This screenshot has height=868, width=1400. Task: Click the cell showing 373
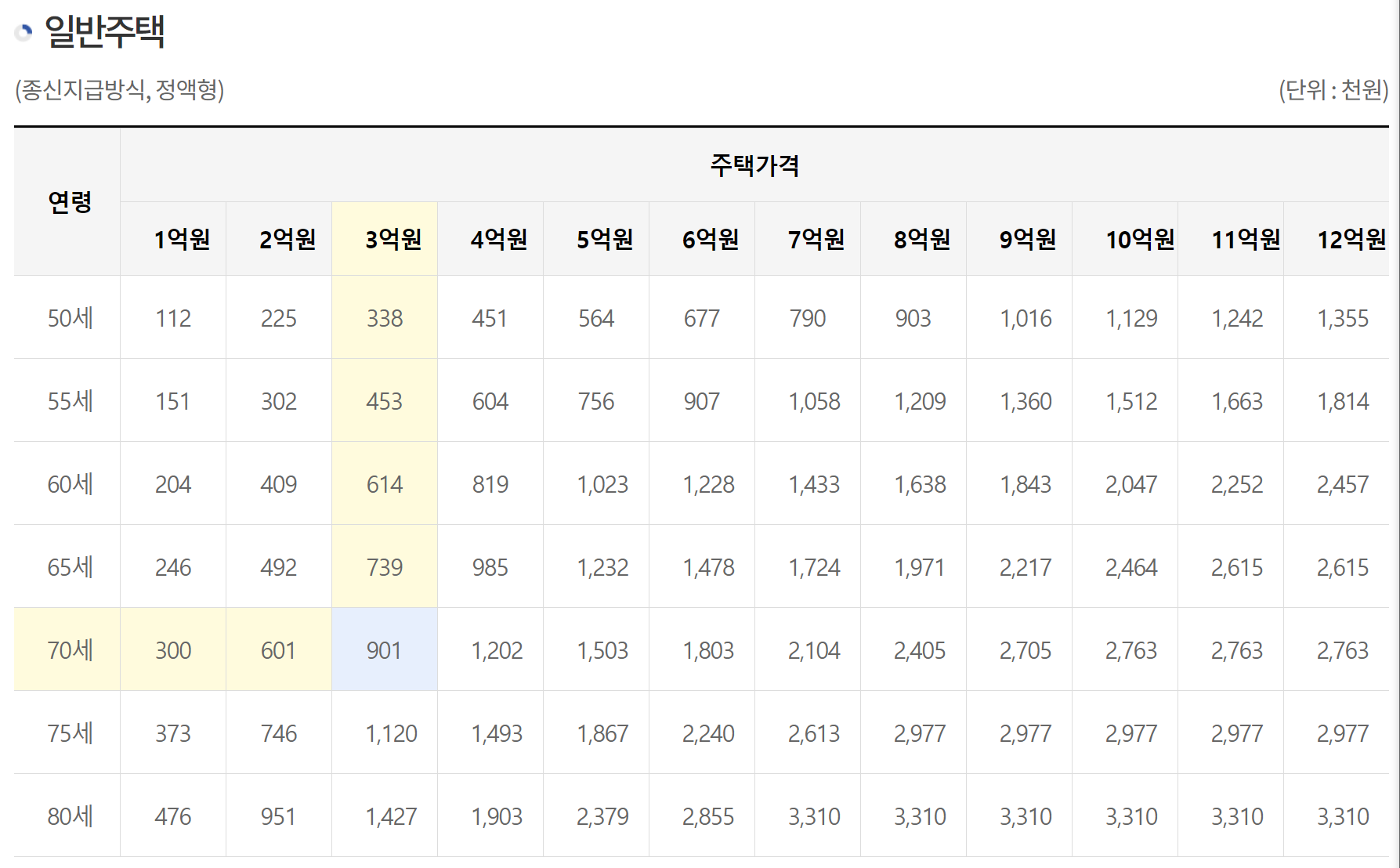pyautogui.click(x=173, y=732)
